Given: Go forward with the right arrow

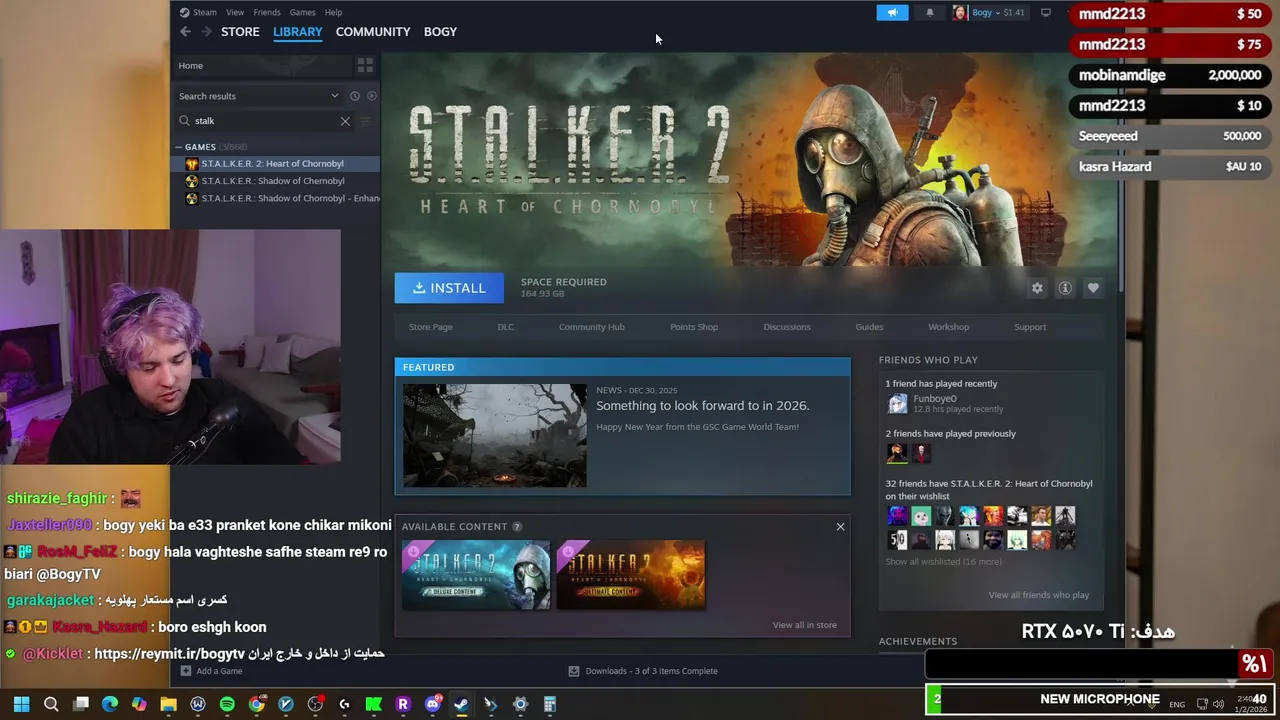Looking at the screenshot, I should coord(206,32).
